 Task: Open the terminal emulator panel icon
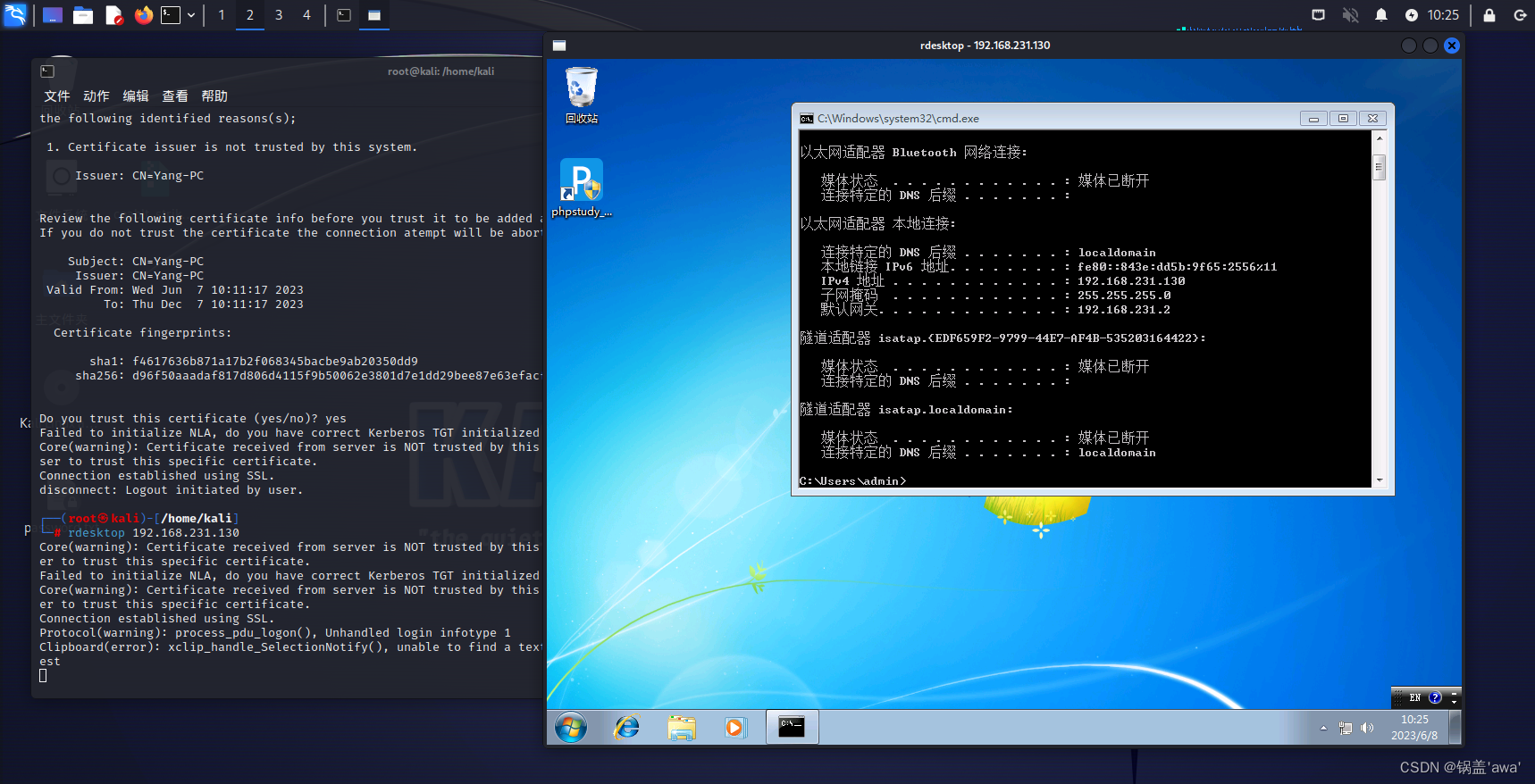pyautogui.click(x=171, y=15)
